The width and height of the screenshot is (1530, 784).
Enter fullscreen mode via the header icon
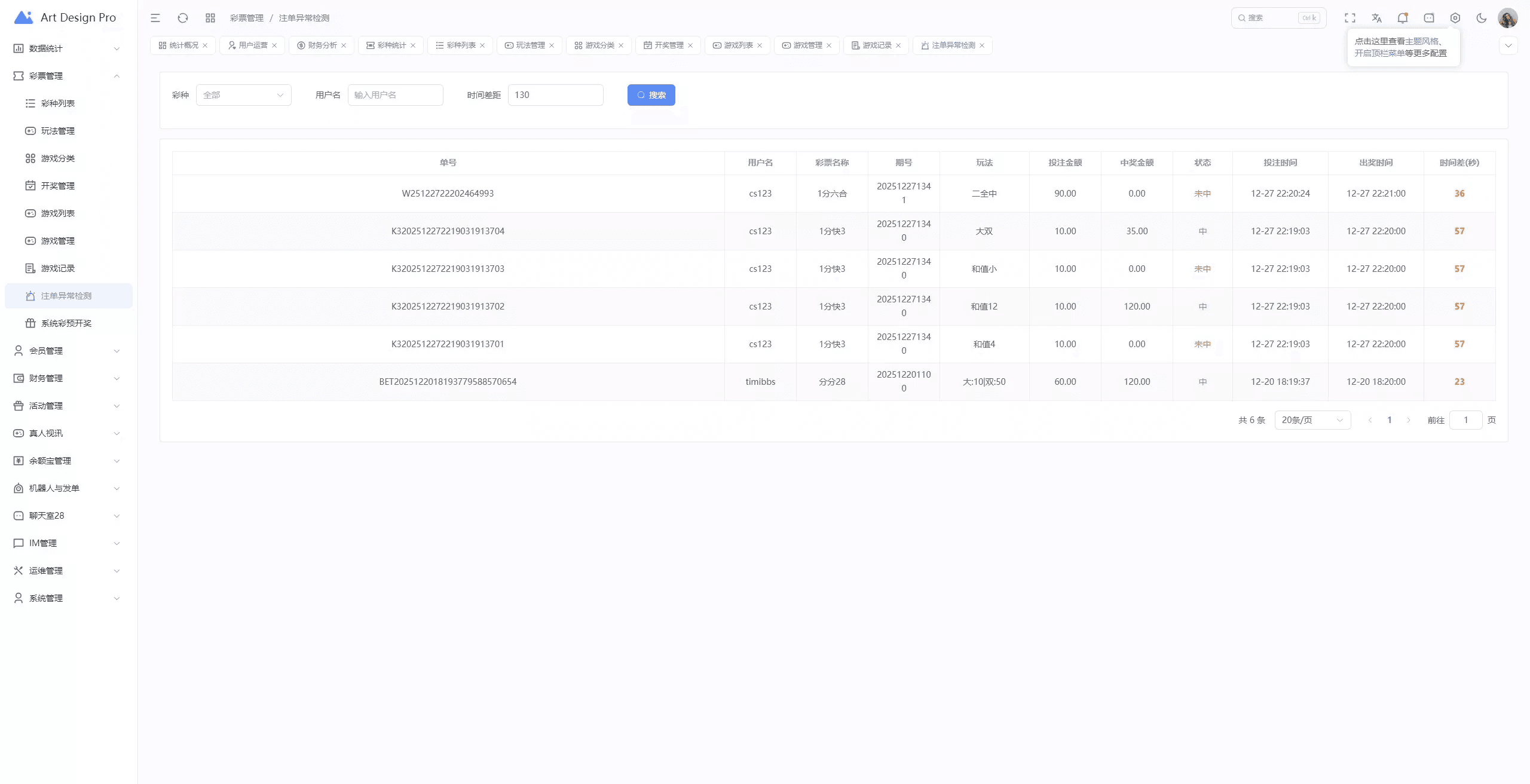coord(1350,18)
